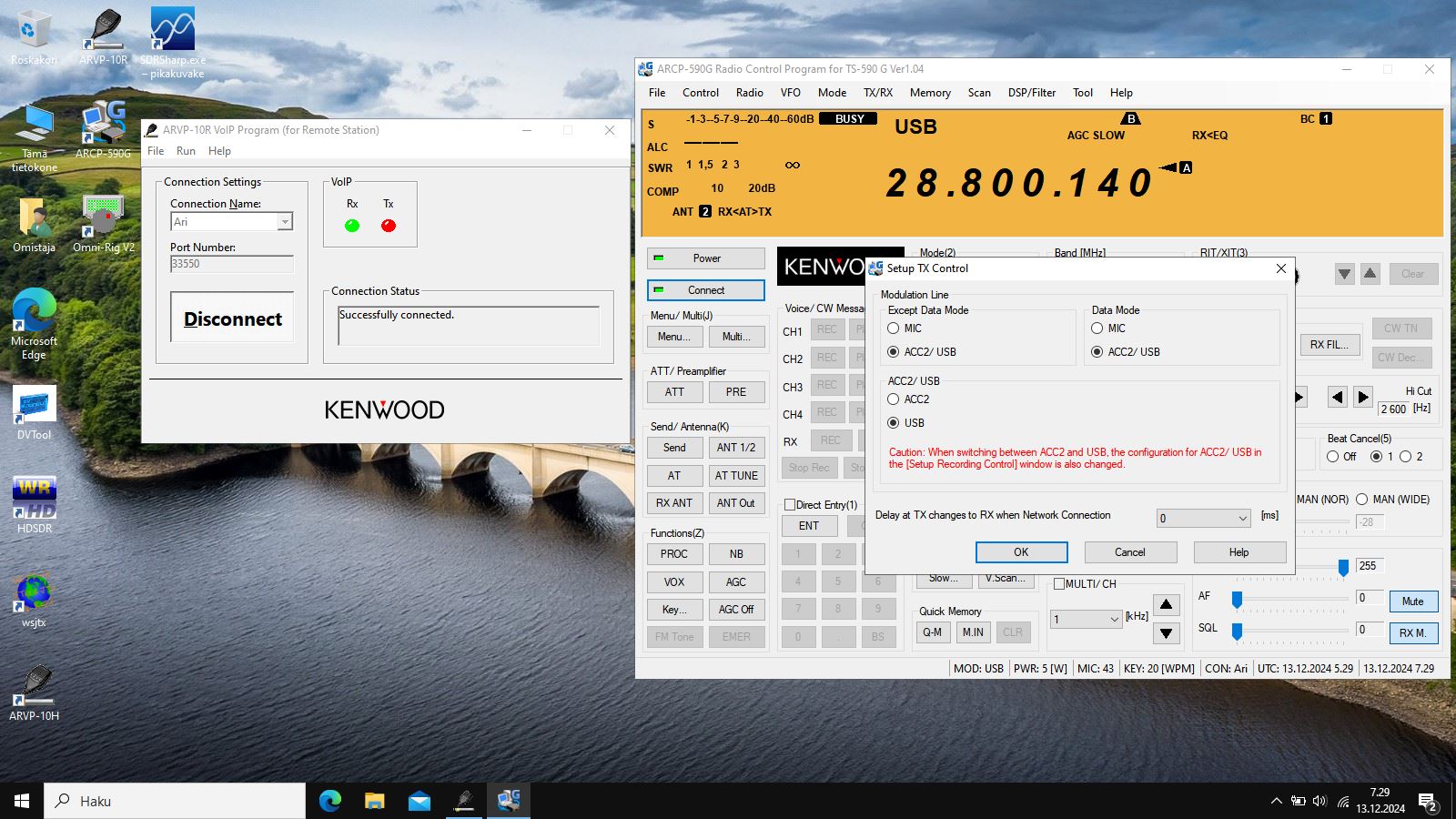Select the USB radio option
Viewport: 1456px width, 819px height.
point(905,423)
